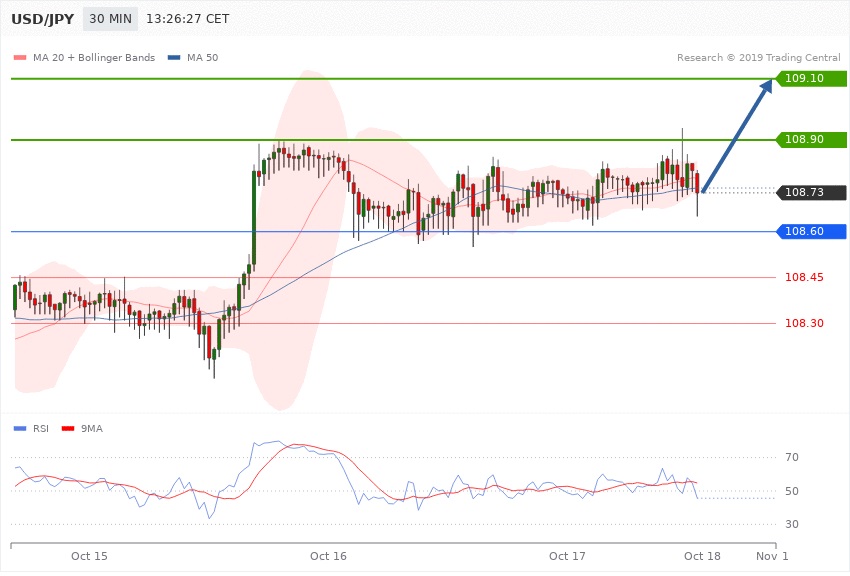Click the blue forecast arrow head
The width and height of the screenshot is (850, 576).
pyautogui.click(x=765, y=90)
